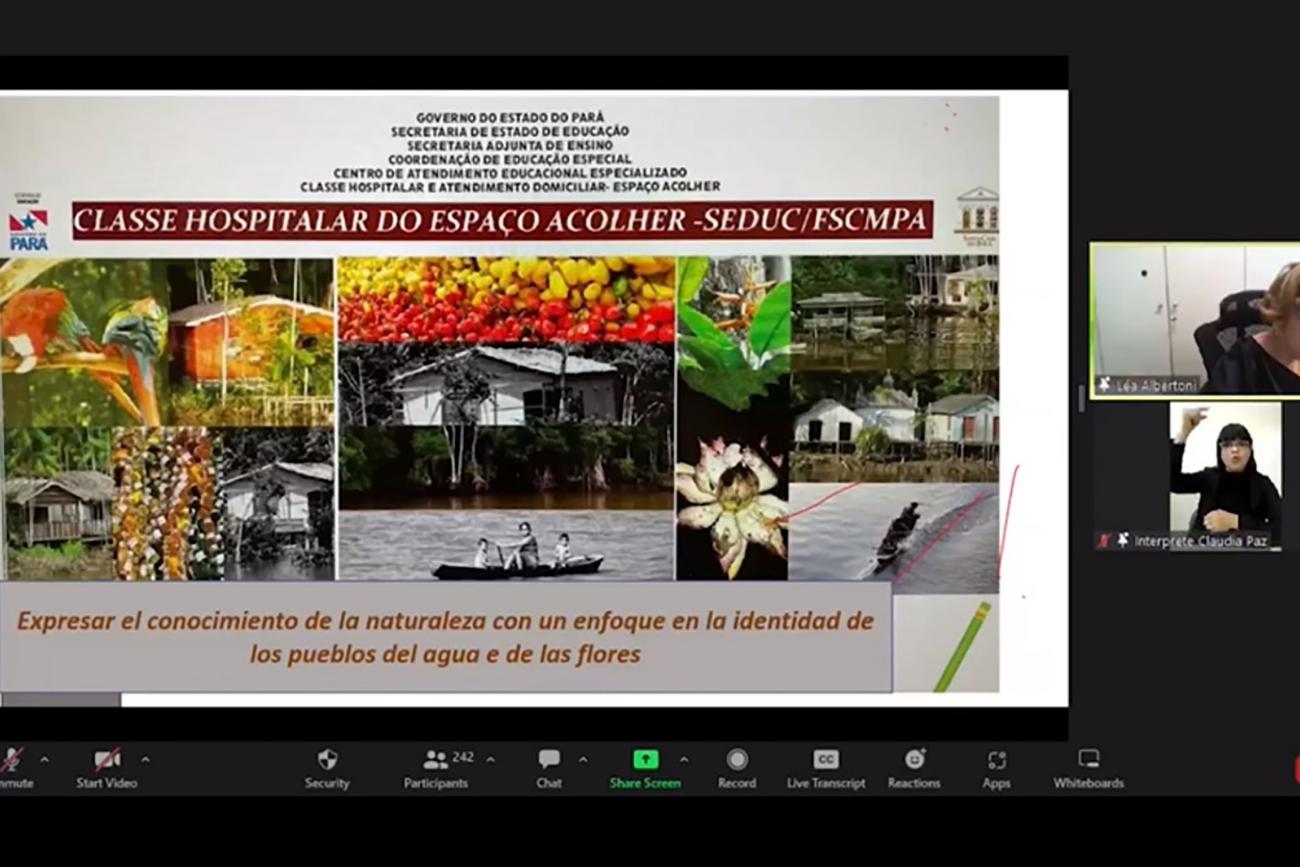Click the panel divider handle left of the video tiles
The width and height of the screenshot is (1300, 867).
pos(1079,399)
